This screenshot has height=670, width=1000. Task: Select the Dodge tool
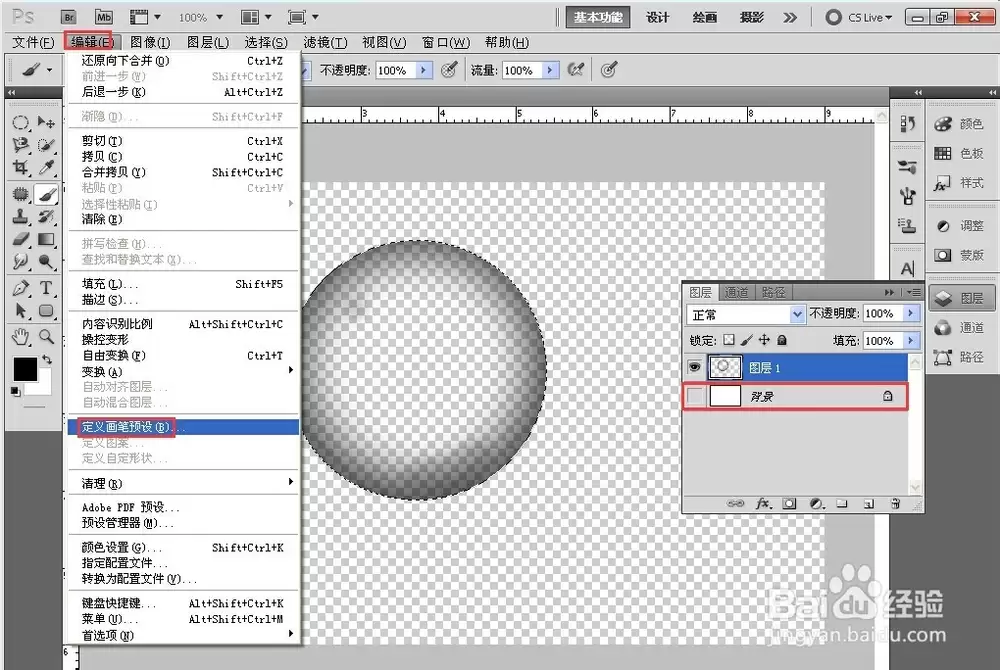tap(46, 261)
